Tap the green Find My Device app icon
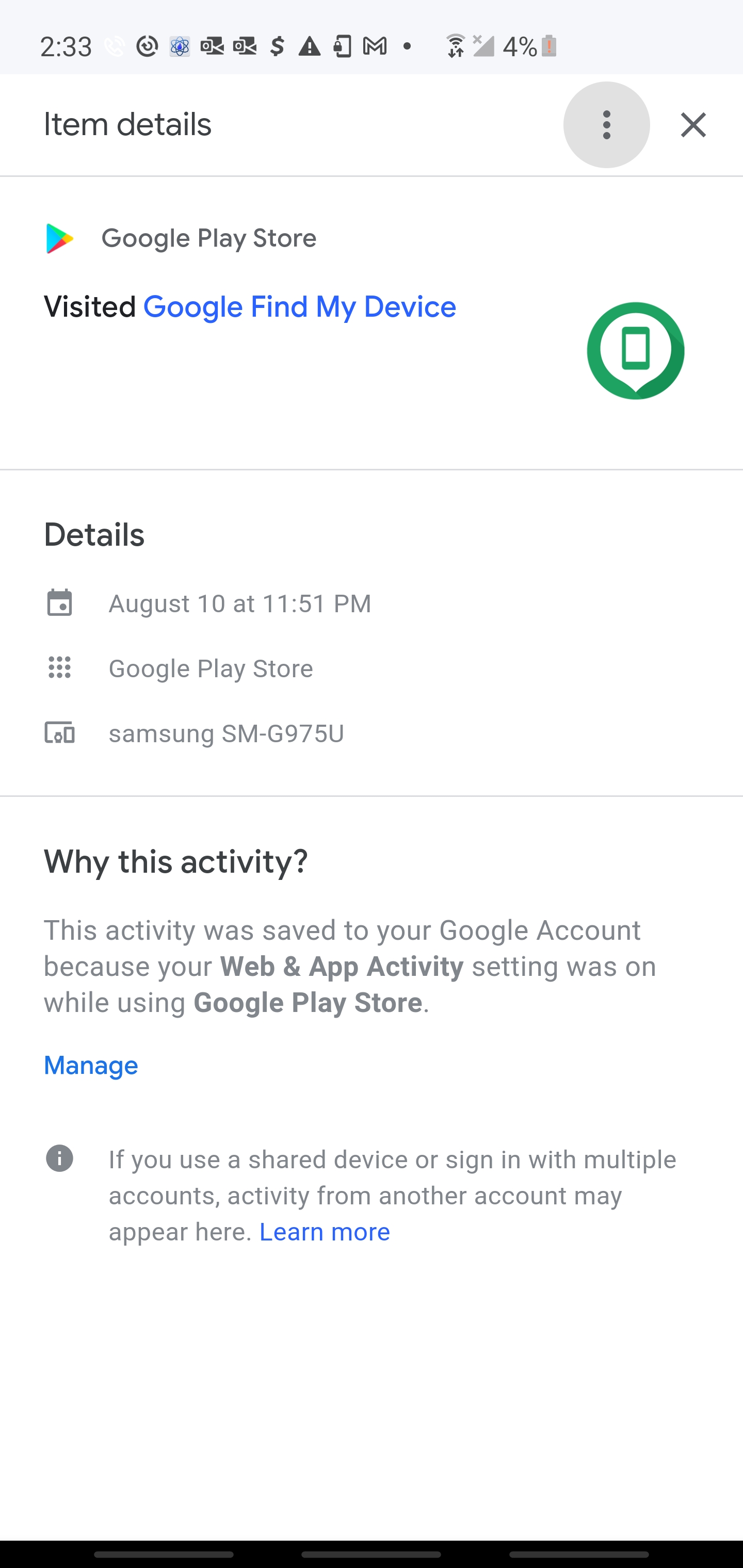The image size is (743, 1568). pyautogui.click(x=635, y=351)
